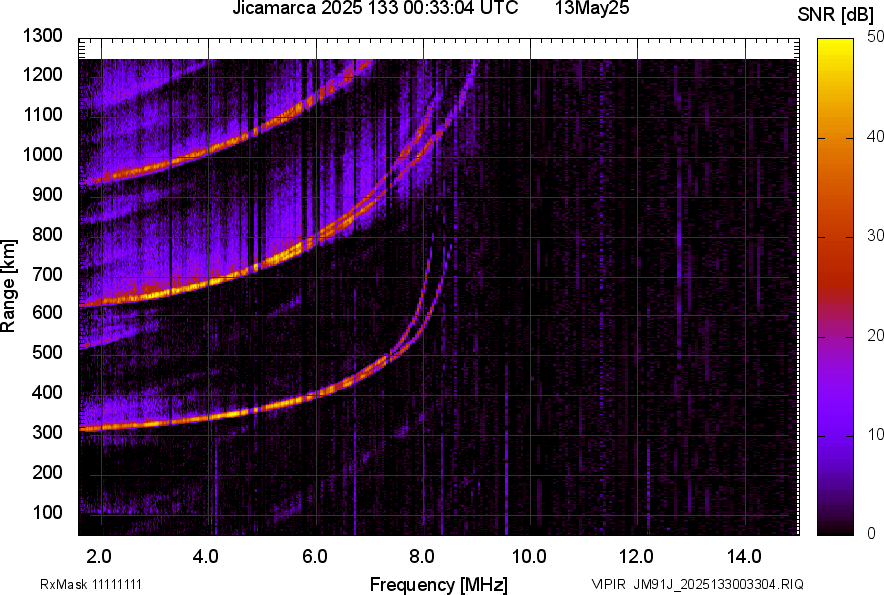Image resolution: width=884 pixels, height=595 pixels.
Task: Click the range tick label '500'
Action: tap(47, 352)
